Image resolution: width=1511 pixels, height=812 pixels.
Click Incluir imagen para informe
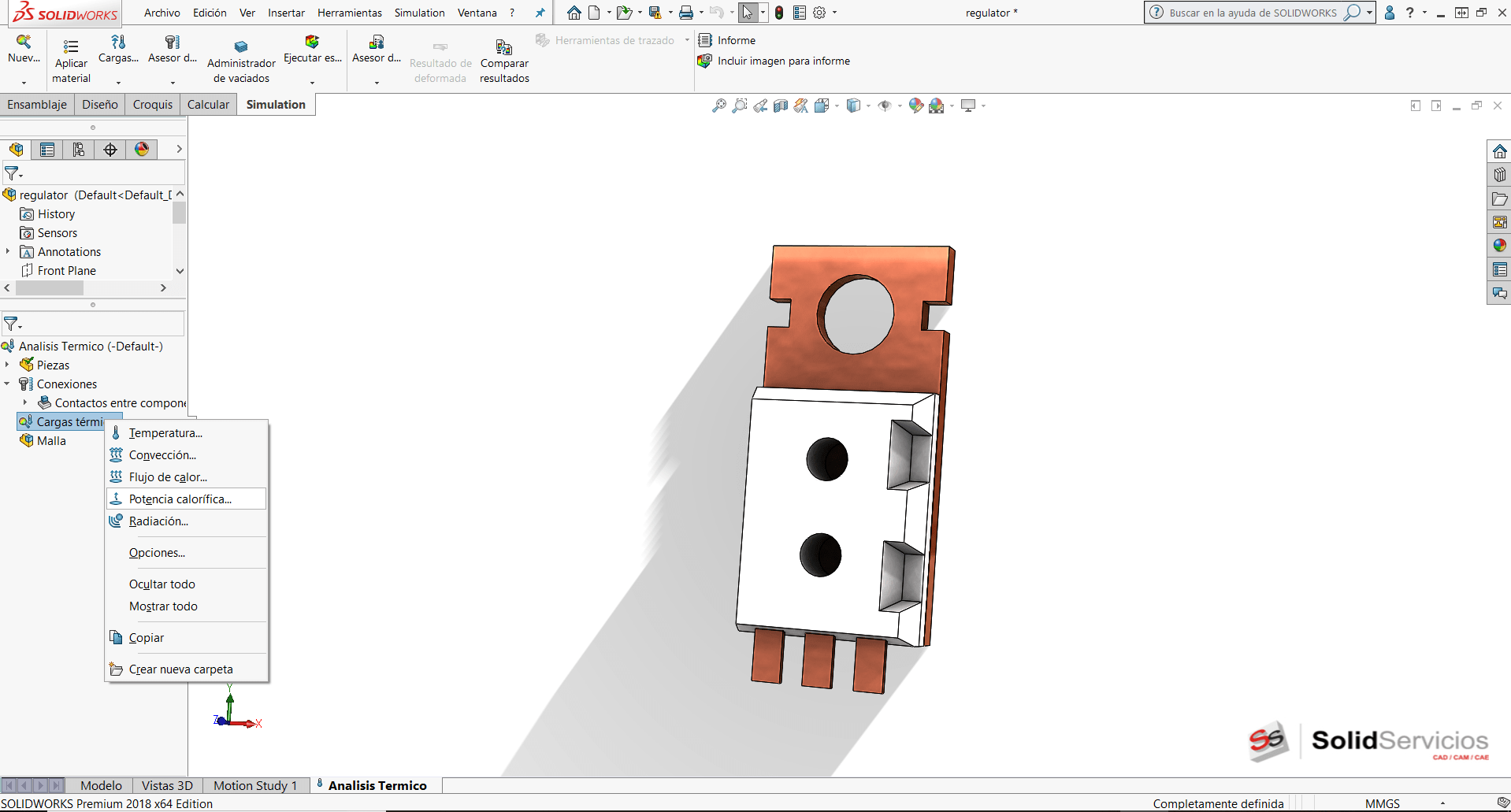tap(774, 61)
